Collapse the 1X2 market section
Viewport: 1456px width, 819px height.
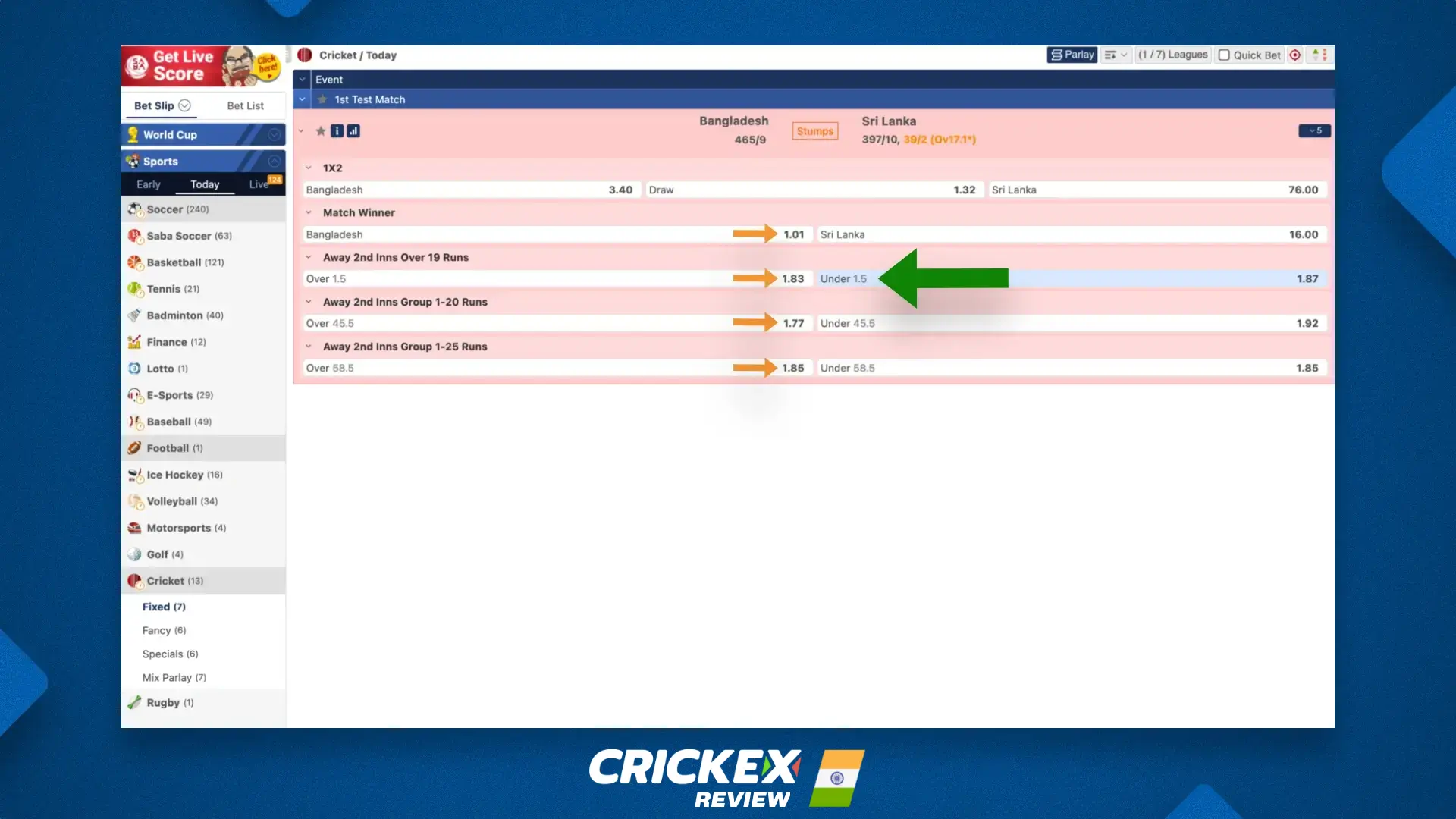(x=308, y=168)
